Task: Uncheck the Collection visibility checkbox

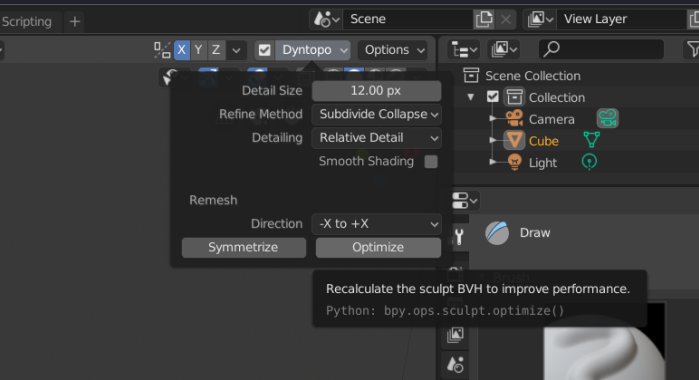Action: (x=493, y=97)
